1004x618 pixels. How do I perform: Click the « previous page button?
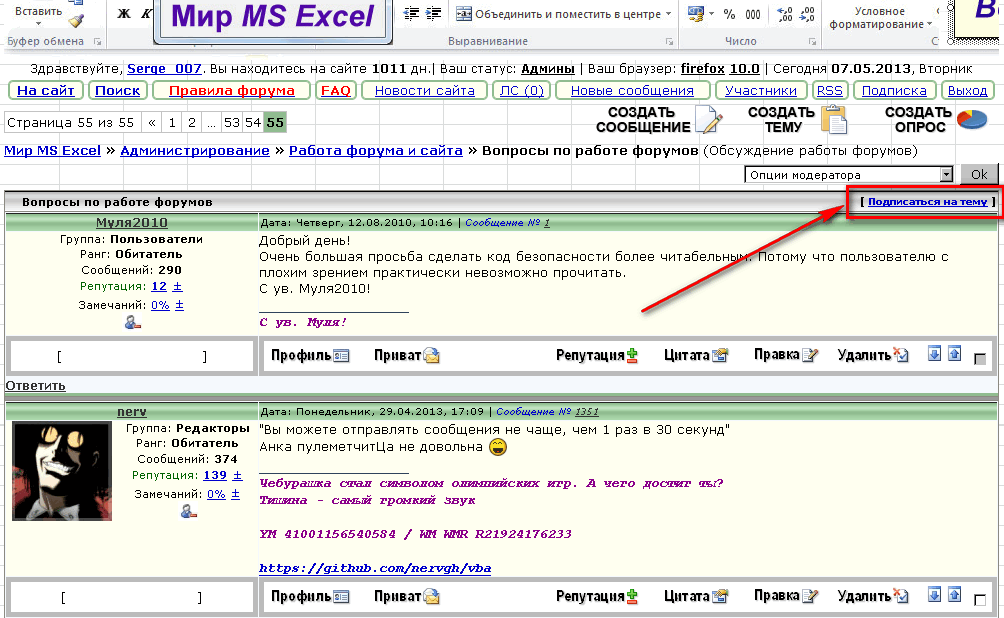[x=152, y=122]
